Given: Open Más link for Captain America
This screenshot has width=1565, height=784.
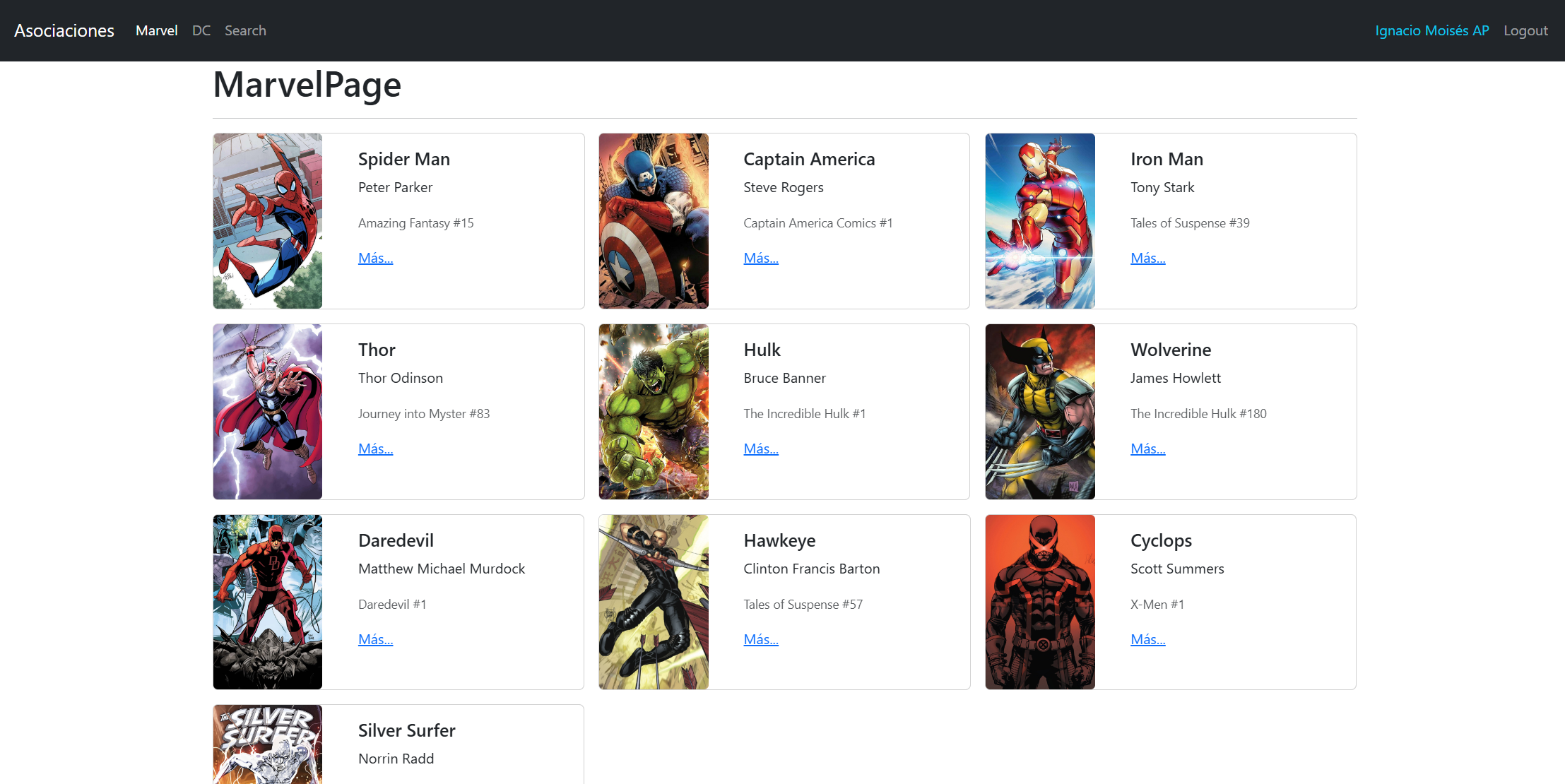Looking at the screenshot, I should pos(761,258).
